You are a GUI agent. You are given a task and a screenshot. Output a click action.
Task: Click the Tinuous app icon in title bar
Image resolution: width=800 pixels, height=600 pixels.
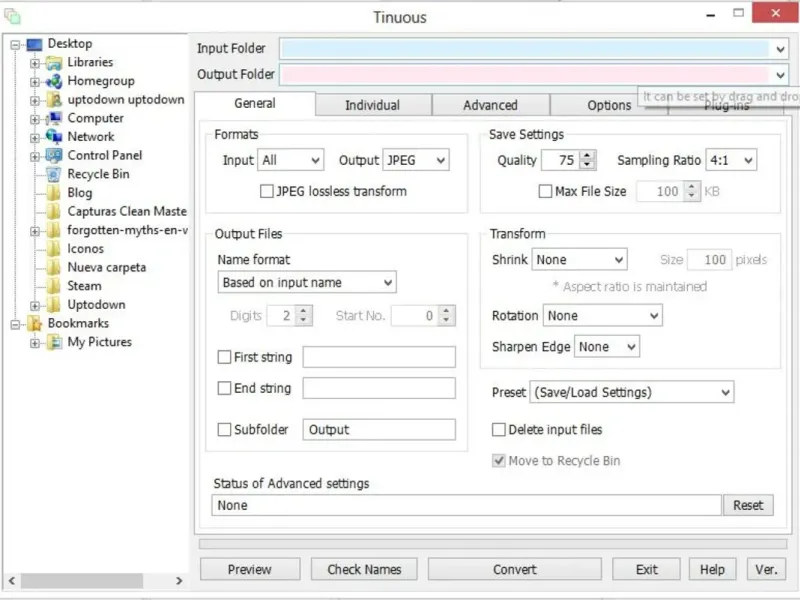(x=12, y=16)
